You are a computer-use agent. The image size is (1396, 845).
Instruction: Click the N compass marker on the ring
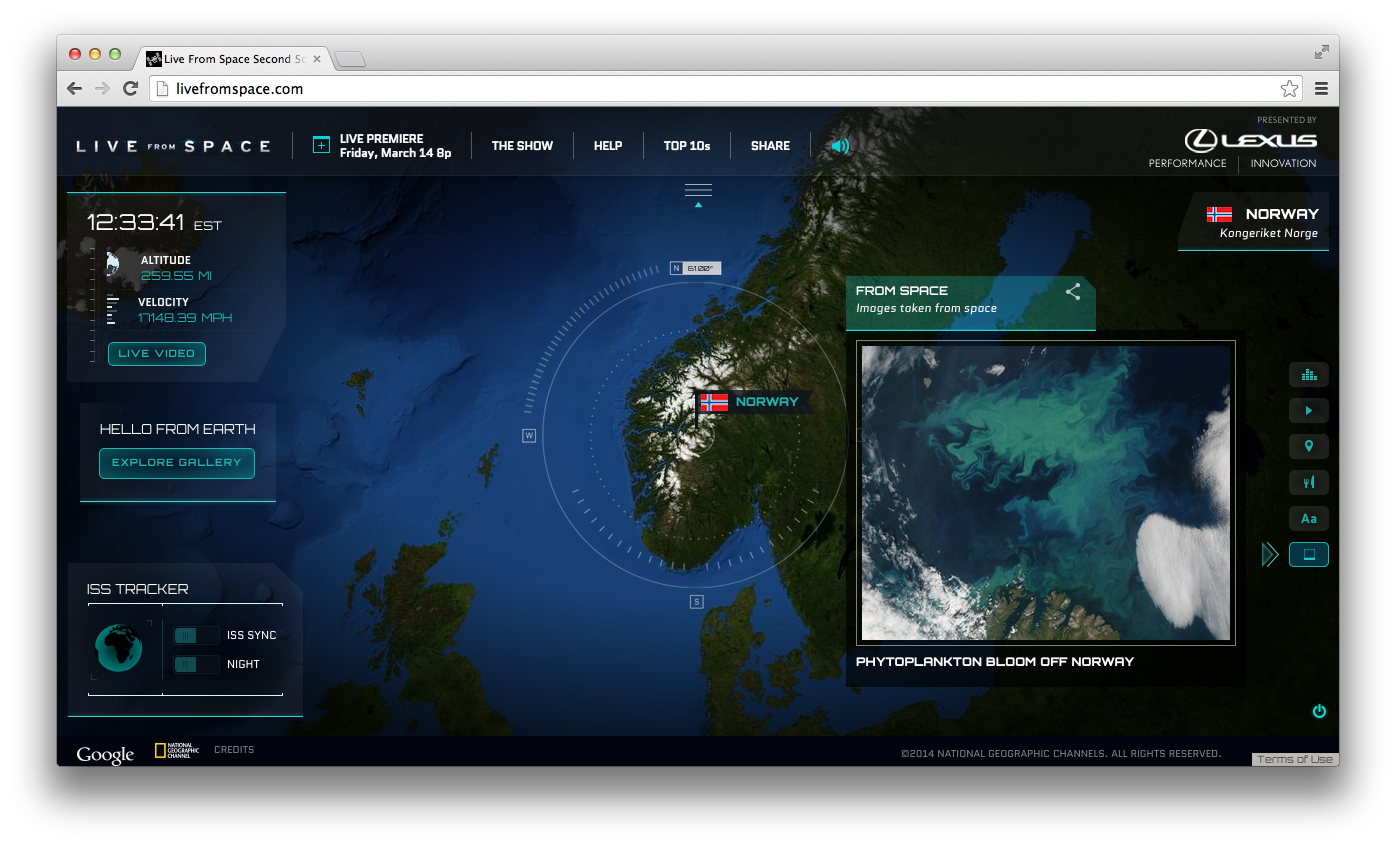pos(676,268)
